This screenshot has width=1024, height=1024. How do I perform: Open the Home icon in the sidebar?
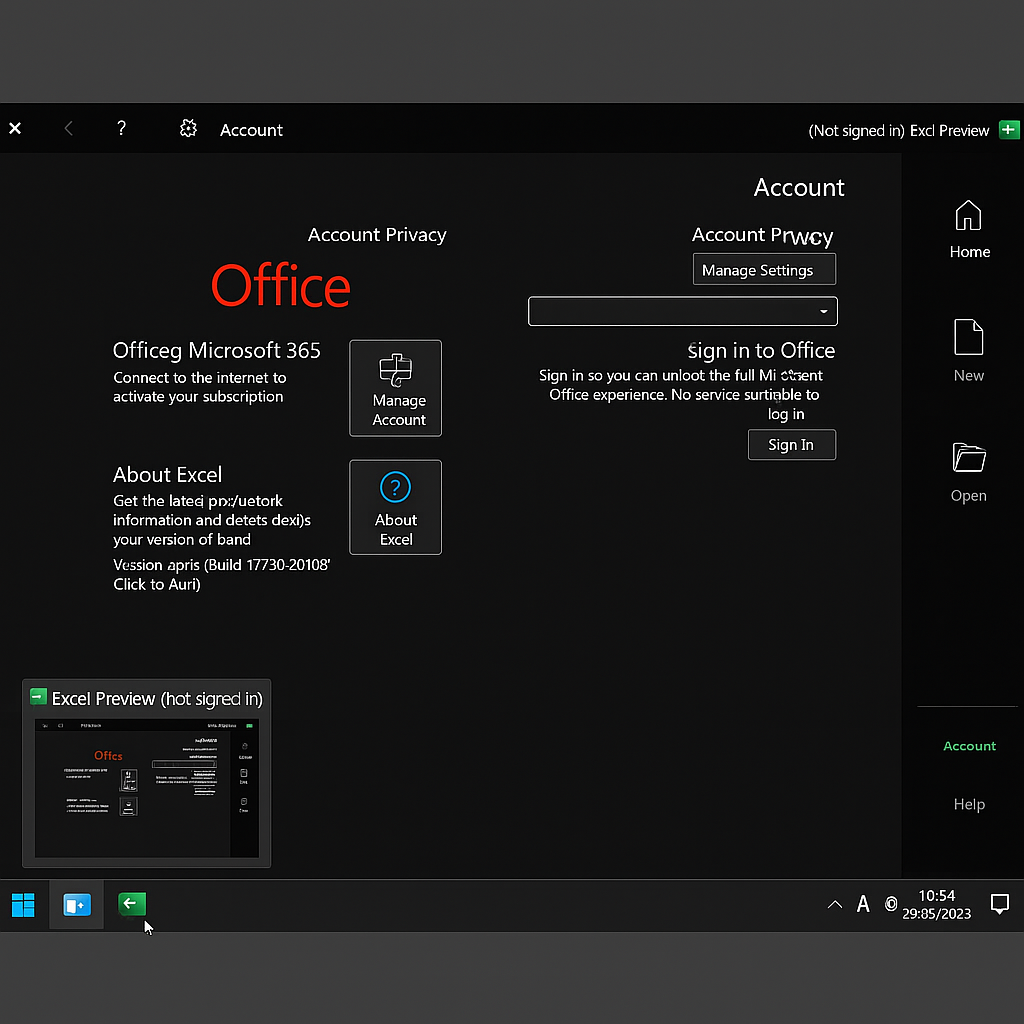(968, 216)
